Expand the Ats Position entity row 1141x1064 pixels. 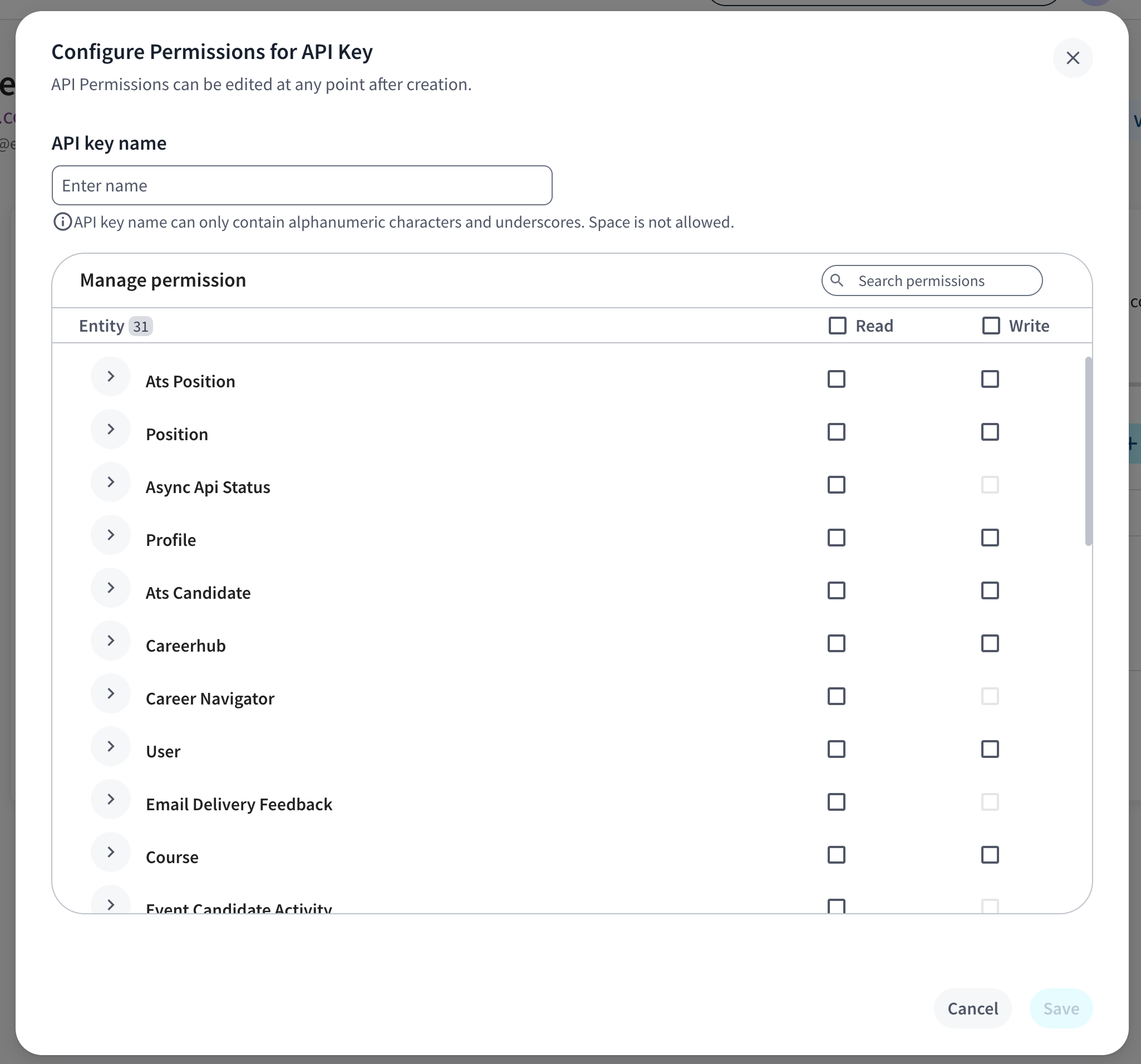point(111,377)
